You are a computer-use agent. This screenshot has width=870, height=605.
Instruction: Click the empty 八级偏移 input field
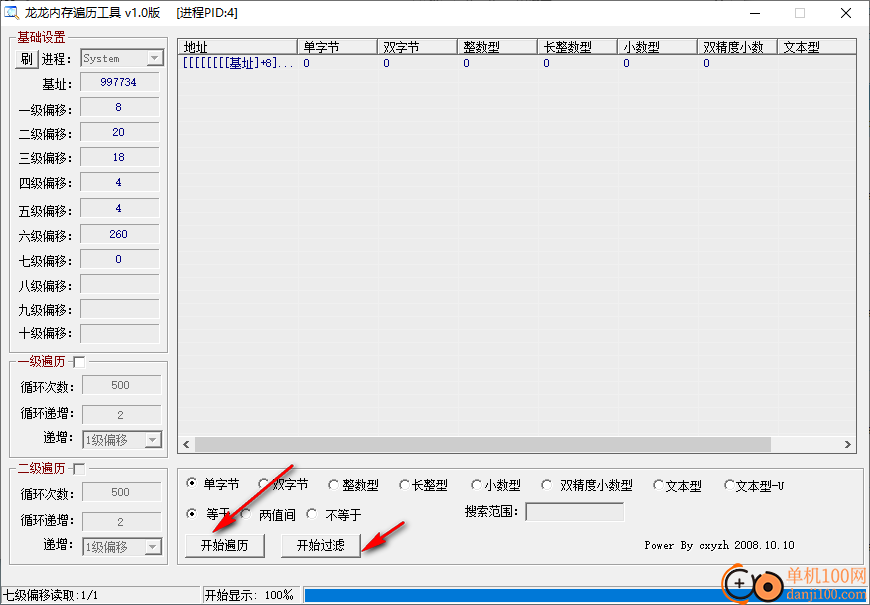point(119,284)
